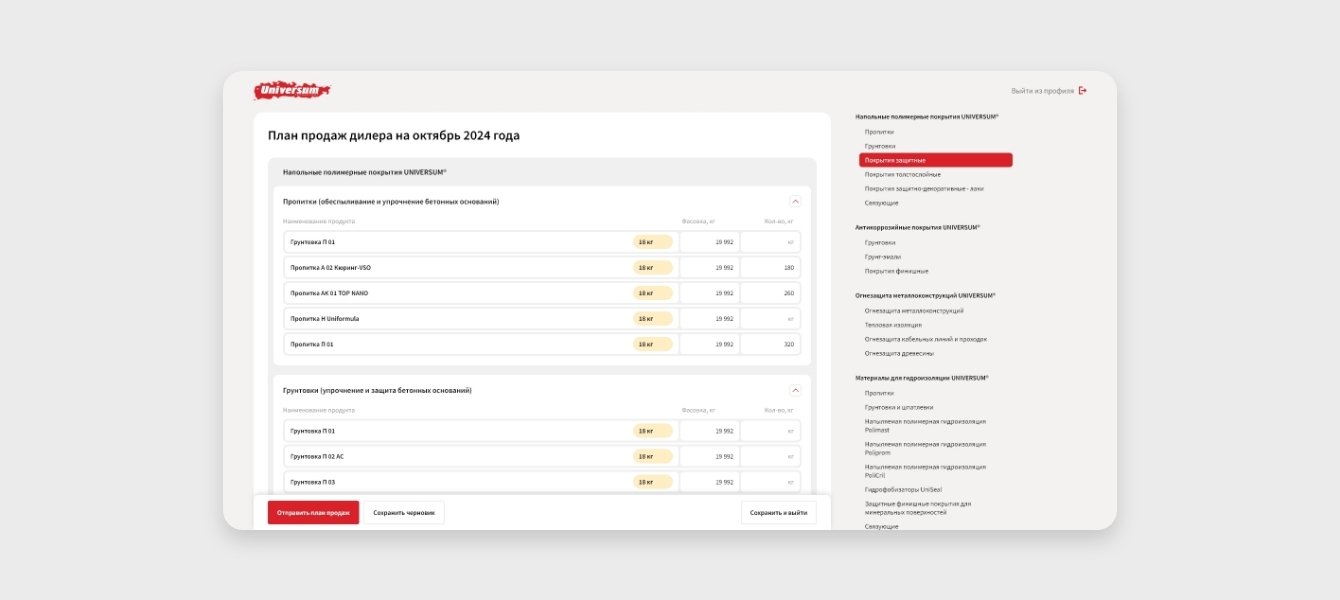
Task: Open Покрытия финишные in sidebar
Action: (896, 270)
